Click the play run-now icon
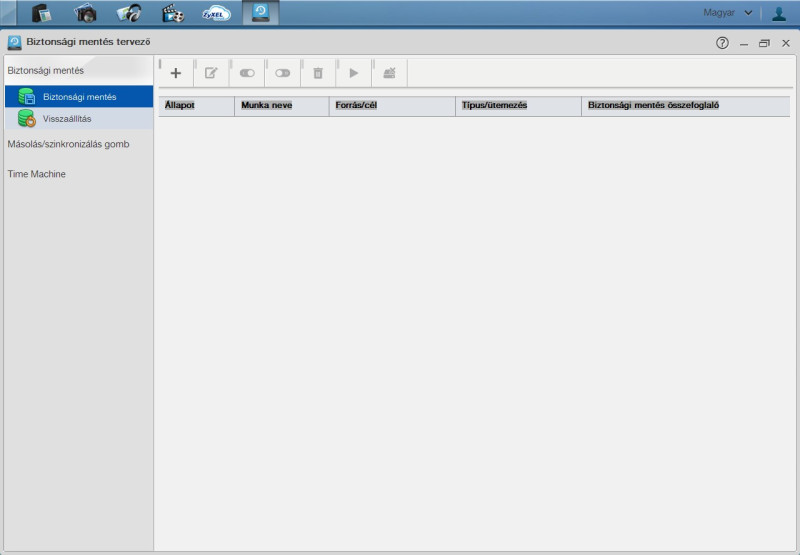This screenshot has height=555, width=800. (354, 73)
